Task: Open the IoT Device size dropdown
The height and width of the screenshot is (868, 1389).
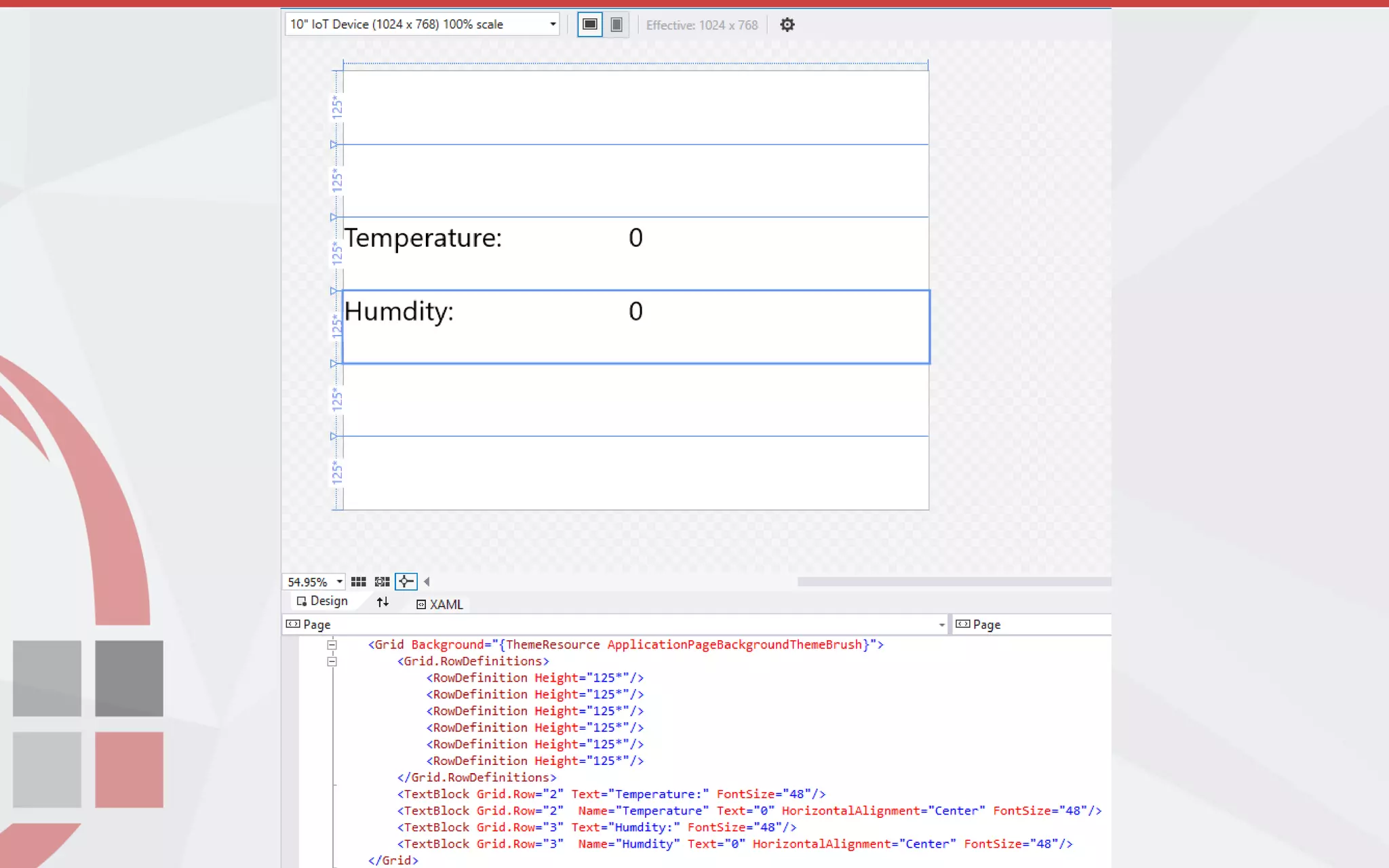Action: point(553,24)
